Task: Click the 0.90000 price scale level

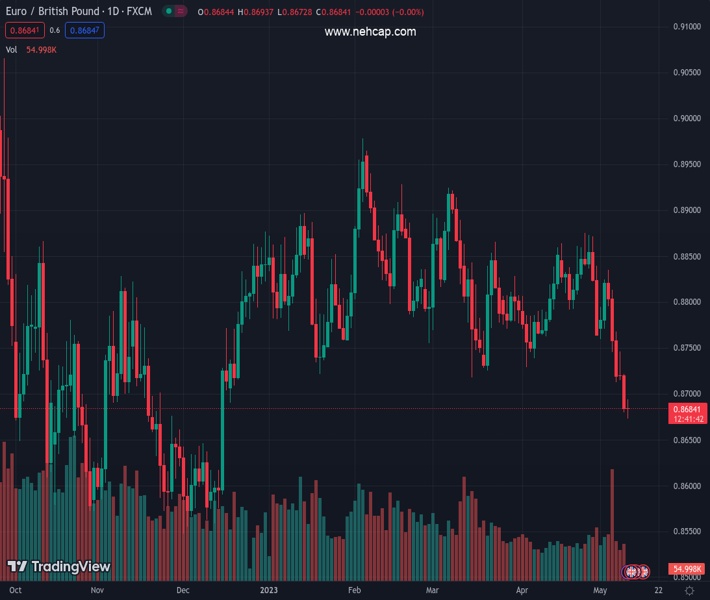Action: pyautogui.click(x=686, y=118)
